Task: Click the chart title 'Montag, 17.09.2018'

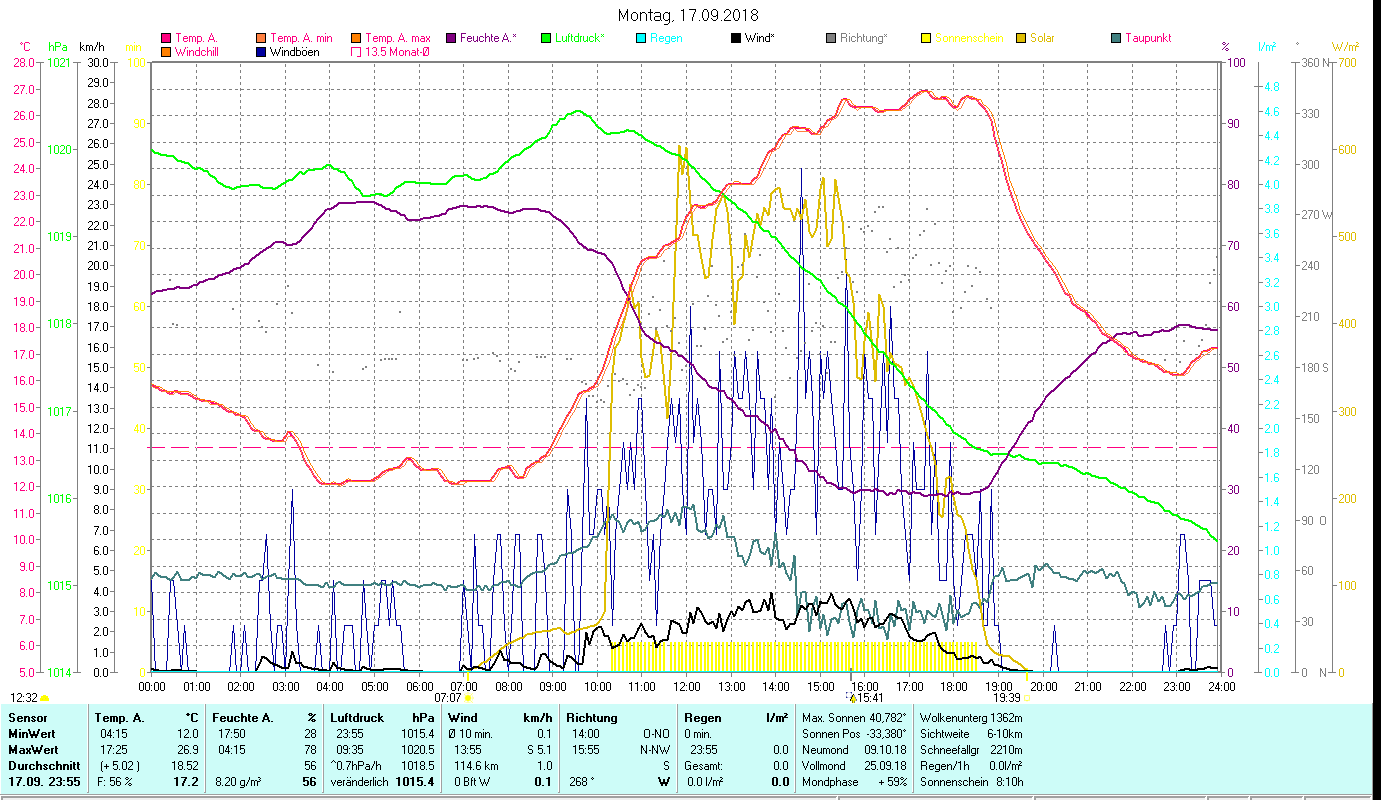Action: 688,15
